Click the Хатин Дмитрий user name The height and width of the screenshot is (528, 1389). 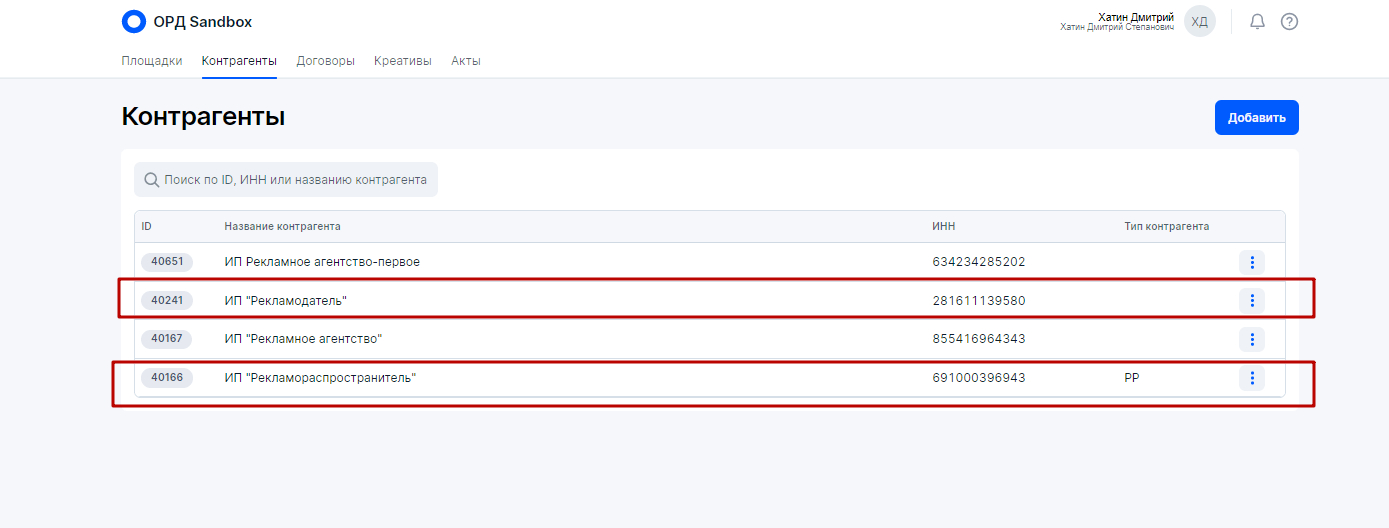(1135, 17)
